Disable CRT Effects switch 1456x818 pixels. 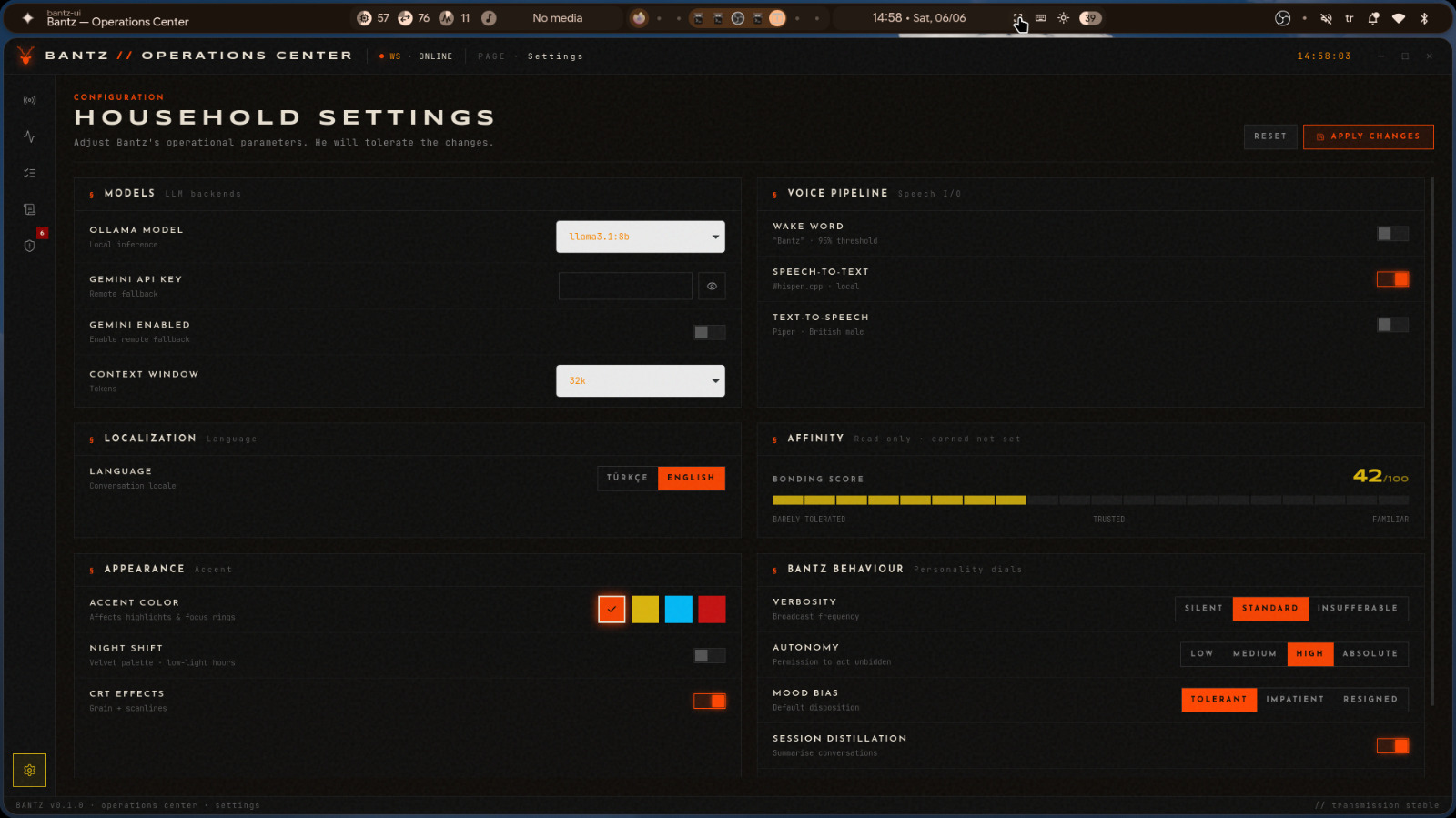click(x=709, y=701)
